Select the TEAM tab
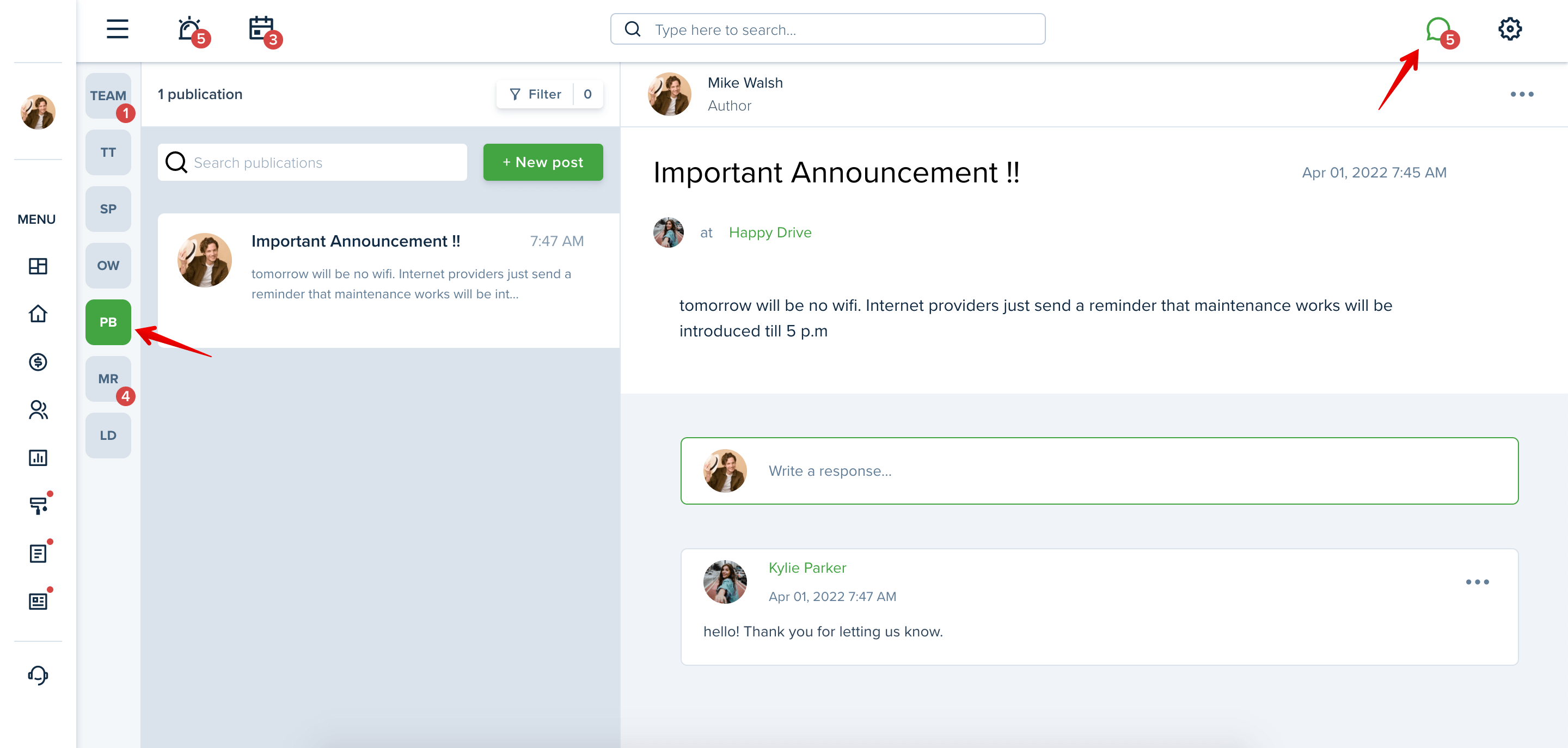This screenshot has width=1568, height=748. coord(108,96)
